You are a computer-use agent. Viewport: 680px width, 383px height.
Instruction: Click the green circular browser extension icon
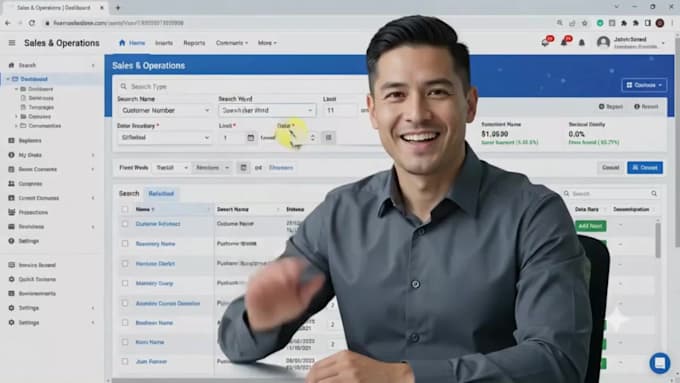click(x=600, y=23)
